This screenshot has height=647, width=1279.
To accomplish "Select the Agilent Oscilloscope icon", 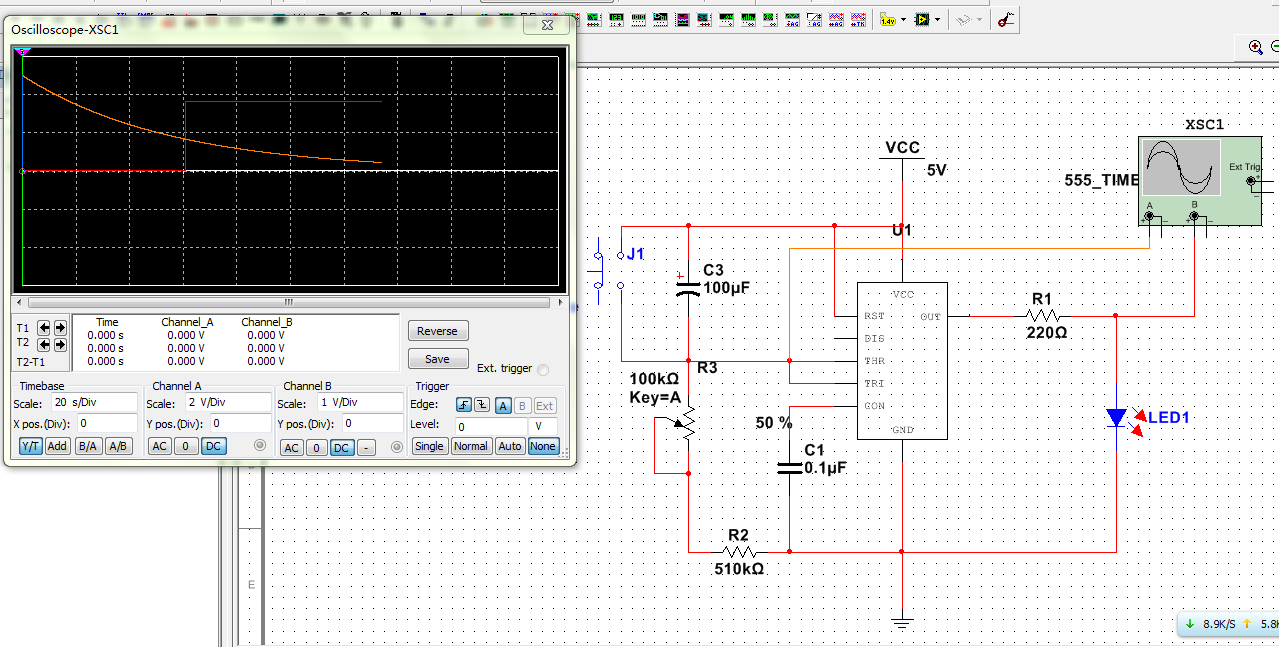I will 836,19.
